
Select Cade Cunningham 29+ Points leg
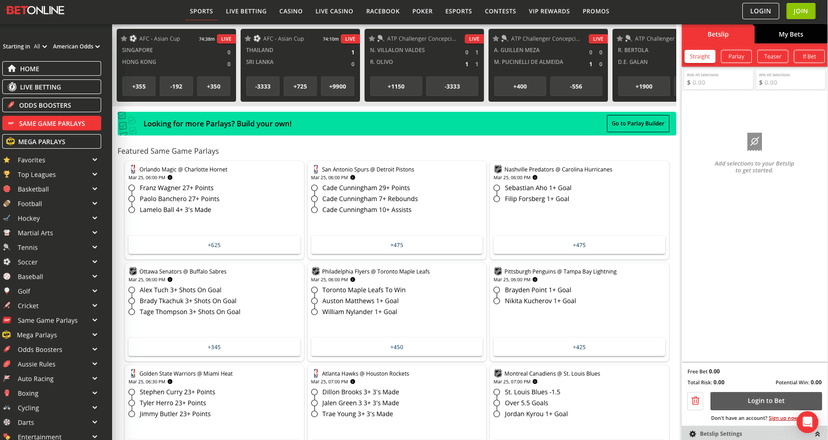[314, 188]
